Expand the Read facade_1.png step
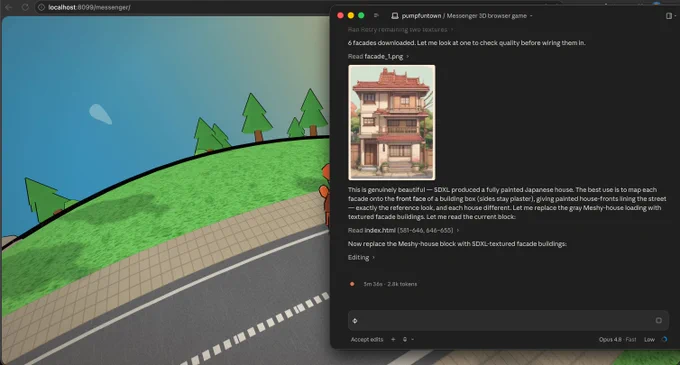This screenshot has width=680, height=365. [378, 56]
